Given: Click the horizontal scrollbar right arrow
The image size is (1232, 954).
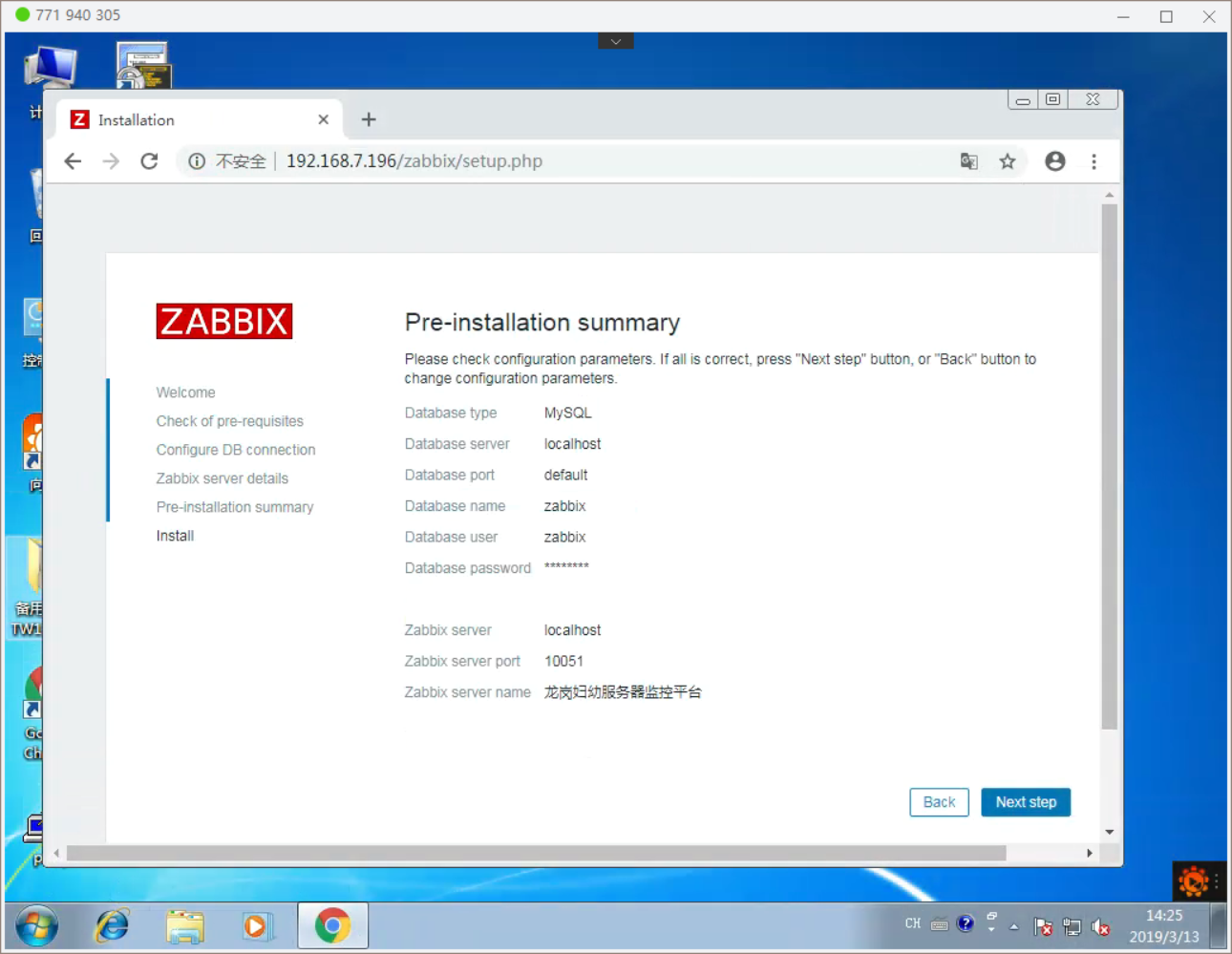Looking at the screenshot, I should [1090, 853].
